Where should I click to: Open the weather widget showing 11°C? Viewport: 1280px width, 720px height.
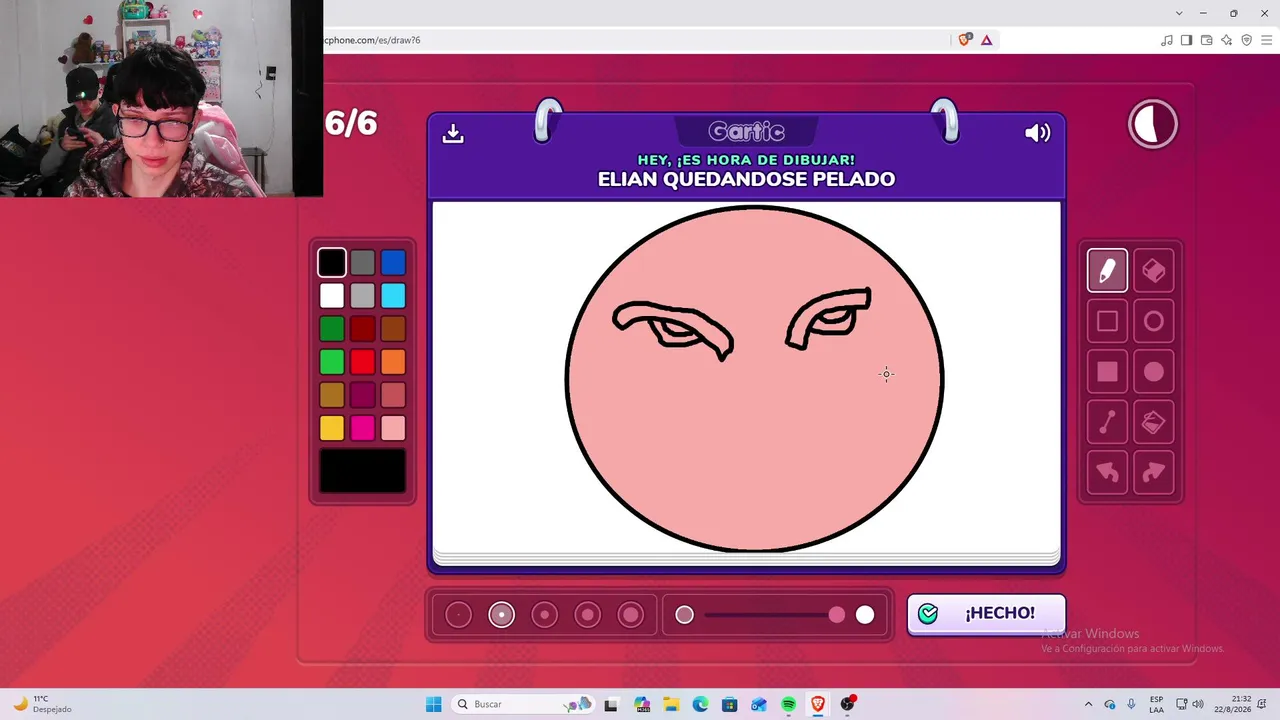[x=42, y=704]
